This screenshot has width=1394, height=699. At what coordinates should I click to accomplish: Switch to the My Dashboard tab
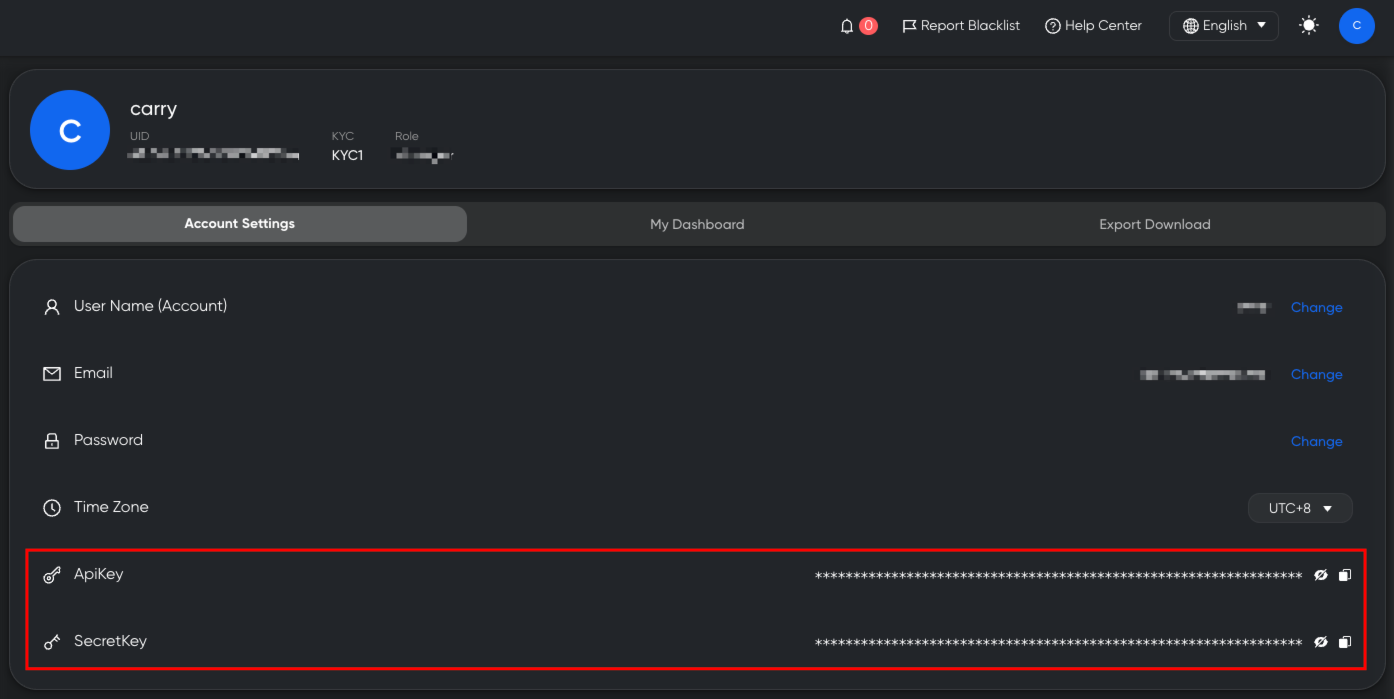click(x=697, y=224)
